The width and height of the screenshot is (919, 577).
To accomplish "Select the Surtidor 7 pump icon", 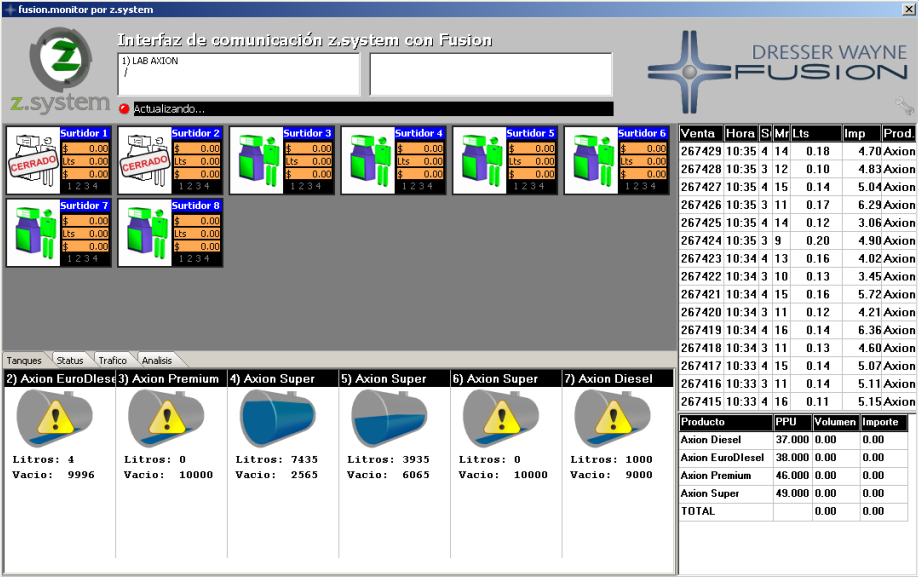I will point(33,233).
